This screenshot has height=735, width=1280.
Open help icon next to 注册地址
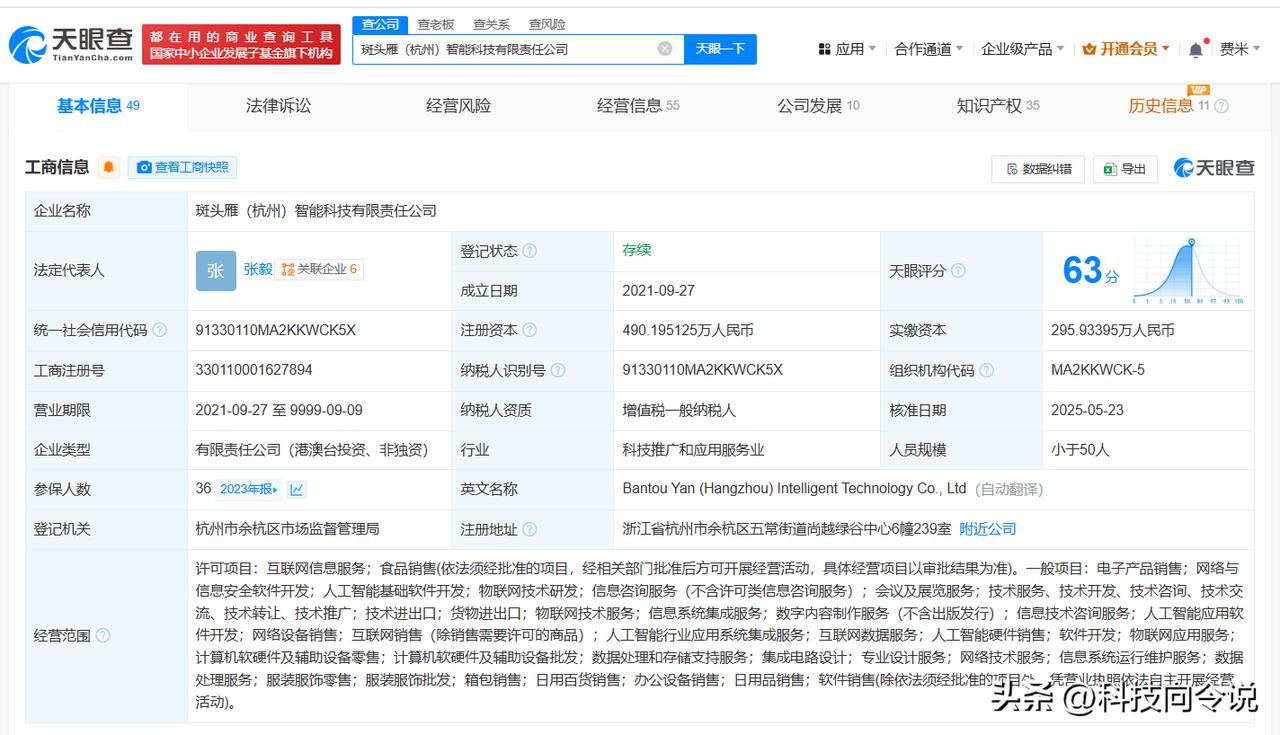[x=529, y=529]
